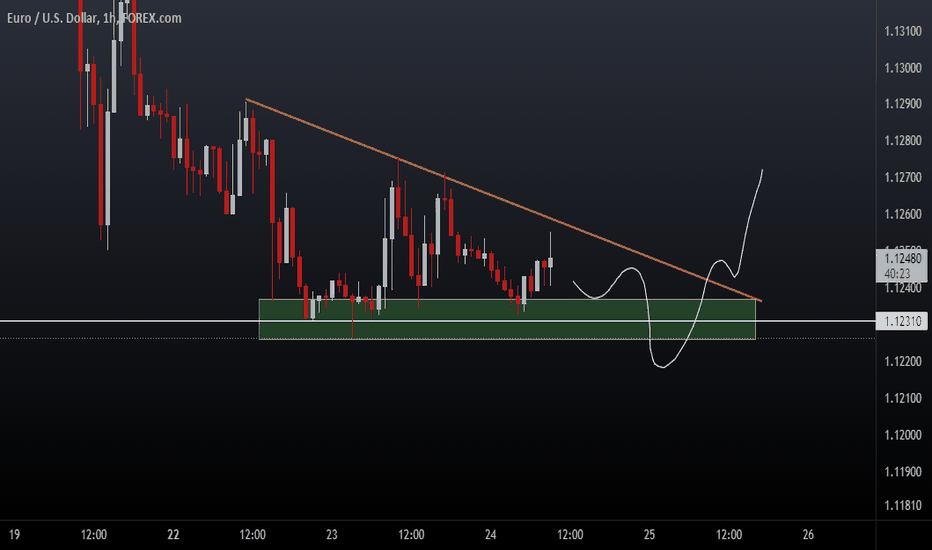The width and height of the screenshot is (932, 550).
Task: Click the date label 19 on time axis
Action: click(x=14, y=535)
